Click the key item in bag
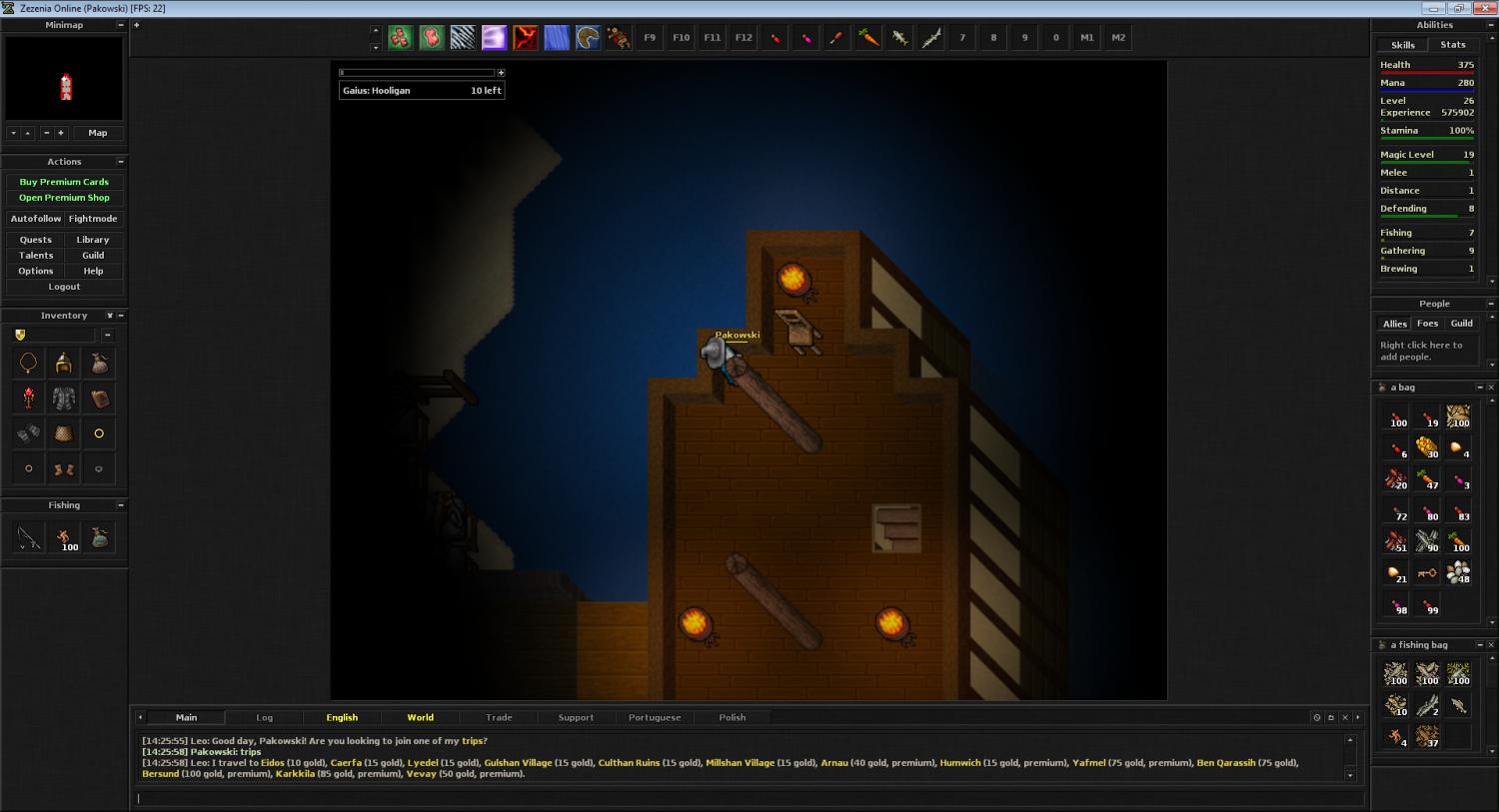Viewport: 1499px width, 812px height. (1427, 573)
